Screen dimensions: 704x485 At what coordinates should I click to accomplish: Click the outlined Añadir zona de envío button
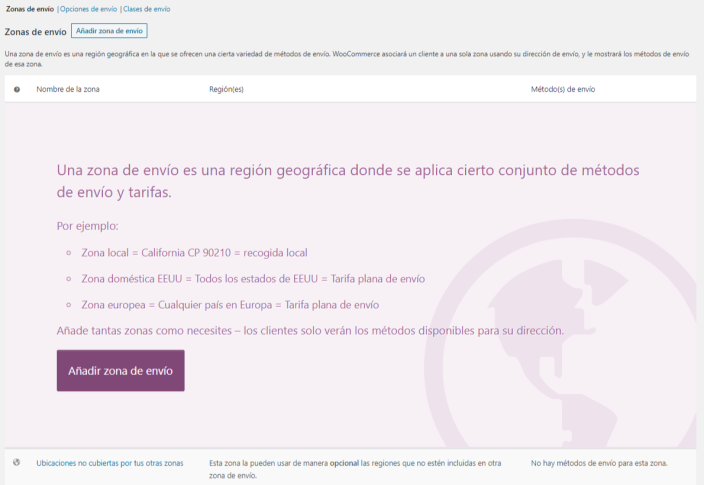109,31
